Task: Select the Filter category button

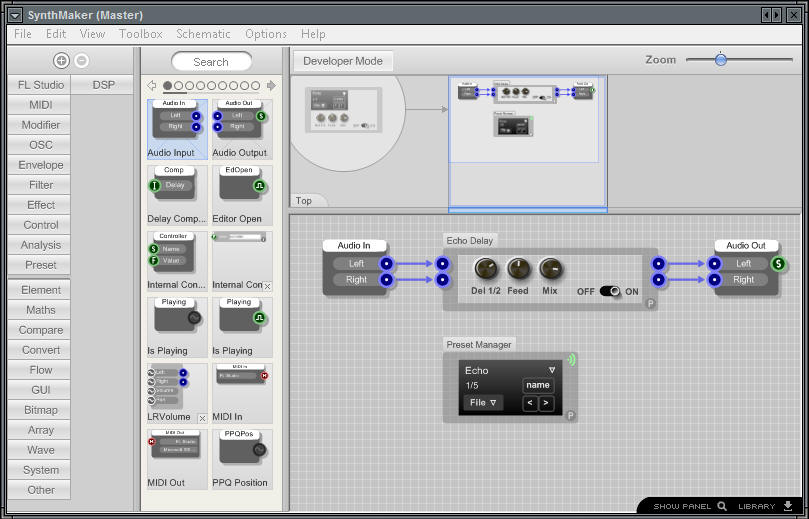Action: point(41,185)
